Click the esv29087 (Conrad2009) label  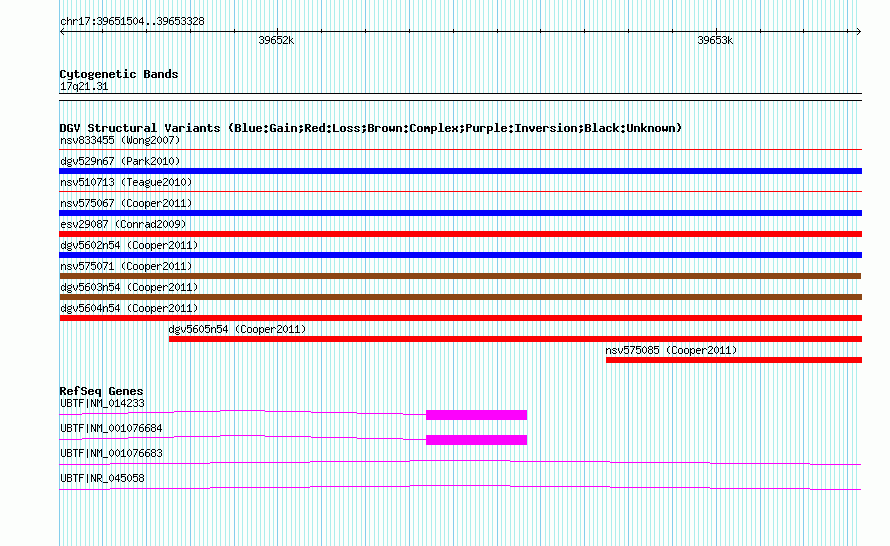coord(123,224)
